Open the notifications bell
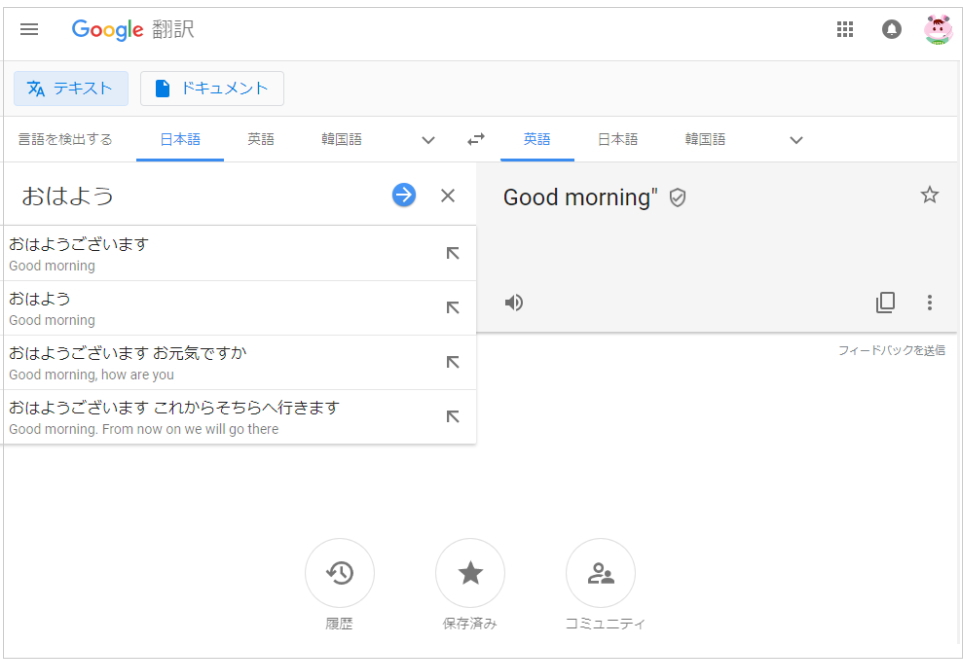The height and width of the screenshot is (659, 963). point(891,30)
